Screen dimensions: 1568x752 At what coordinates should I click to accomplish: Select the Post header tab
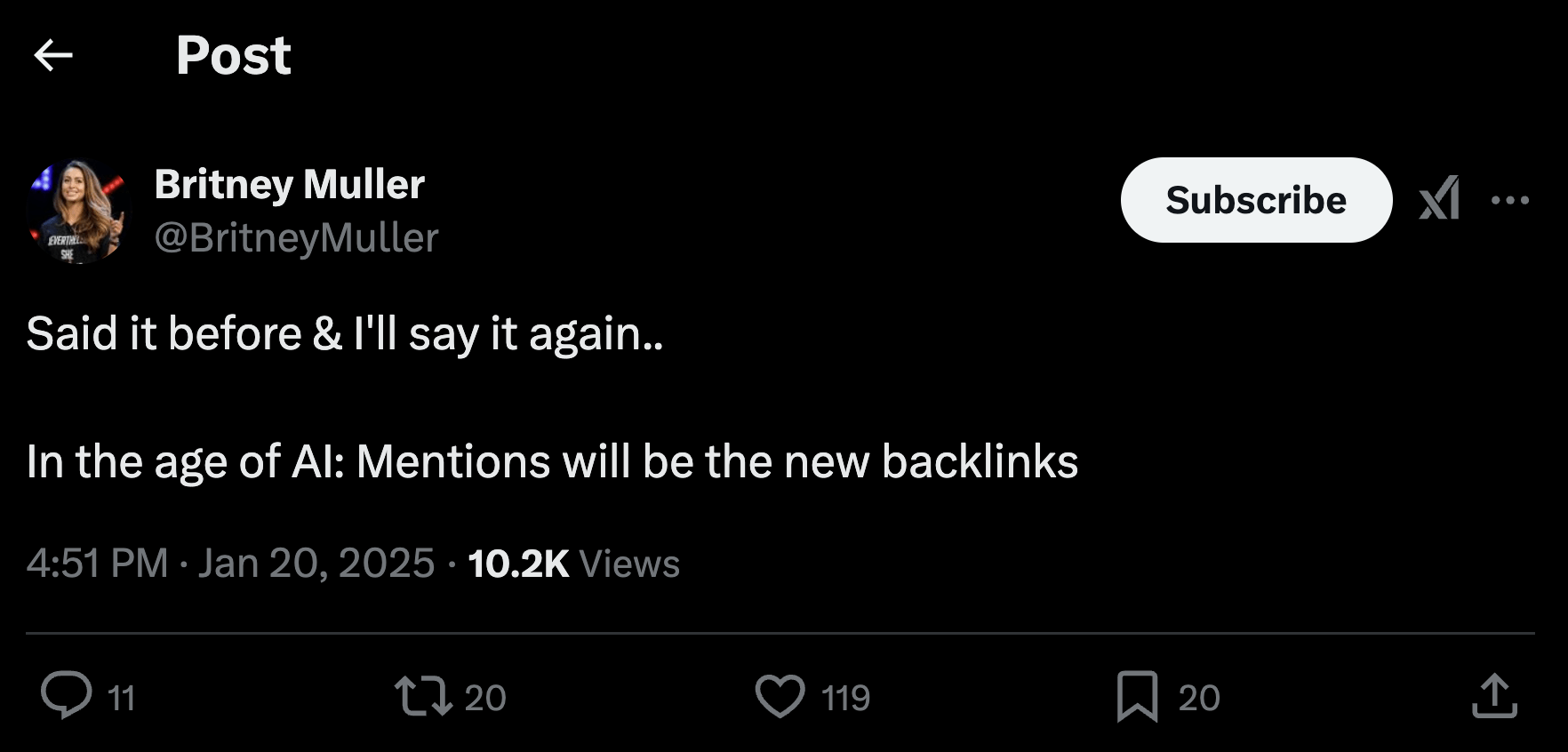click(234, 55)
